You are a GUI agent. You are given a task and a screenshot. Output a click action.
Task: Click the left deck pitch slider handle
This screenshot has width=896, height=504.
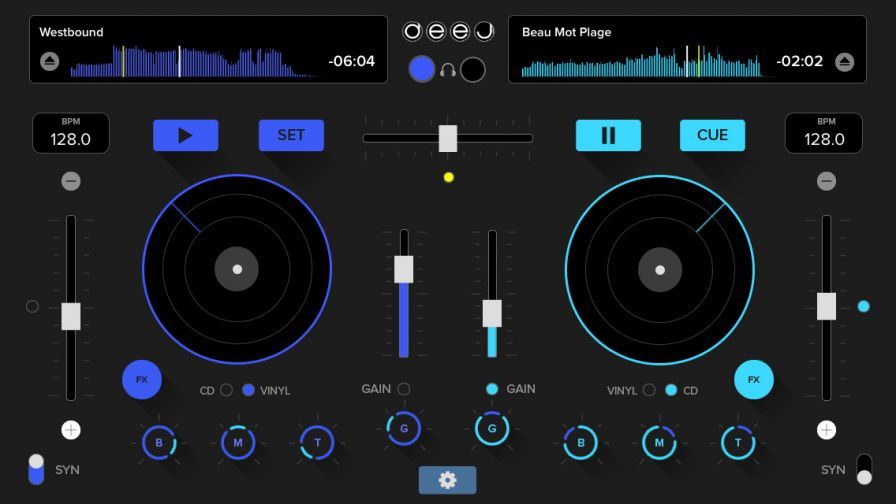(71, 316)
